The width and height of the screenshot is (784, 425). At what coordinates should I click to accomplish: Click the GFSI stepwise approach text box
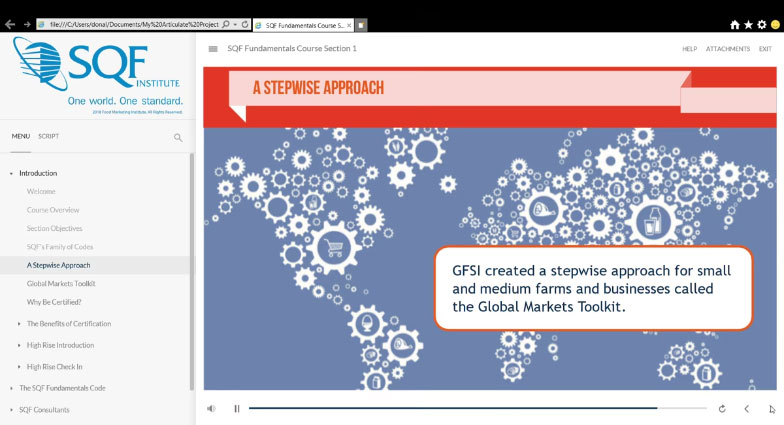click(594, 288)
